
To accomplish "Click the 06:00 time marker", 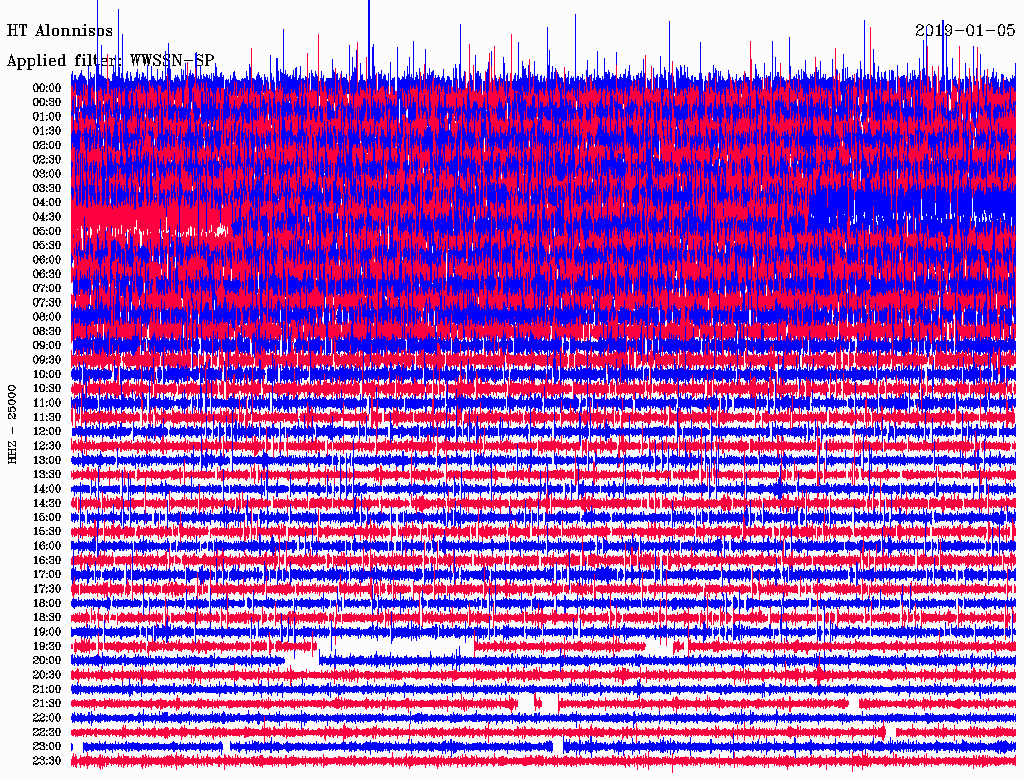I will (47, 260).
